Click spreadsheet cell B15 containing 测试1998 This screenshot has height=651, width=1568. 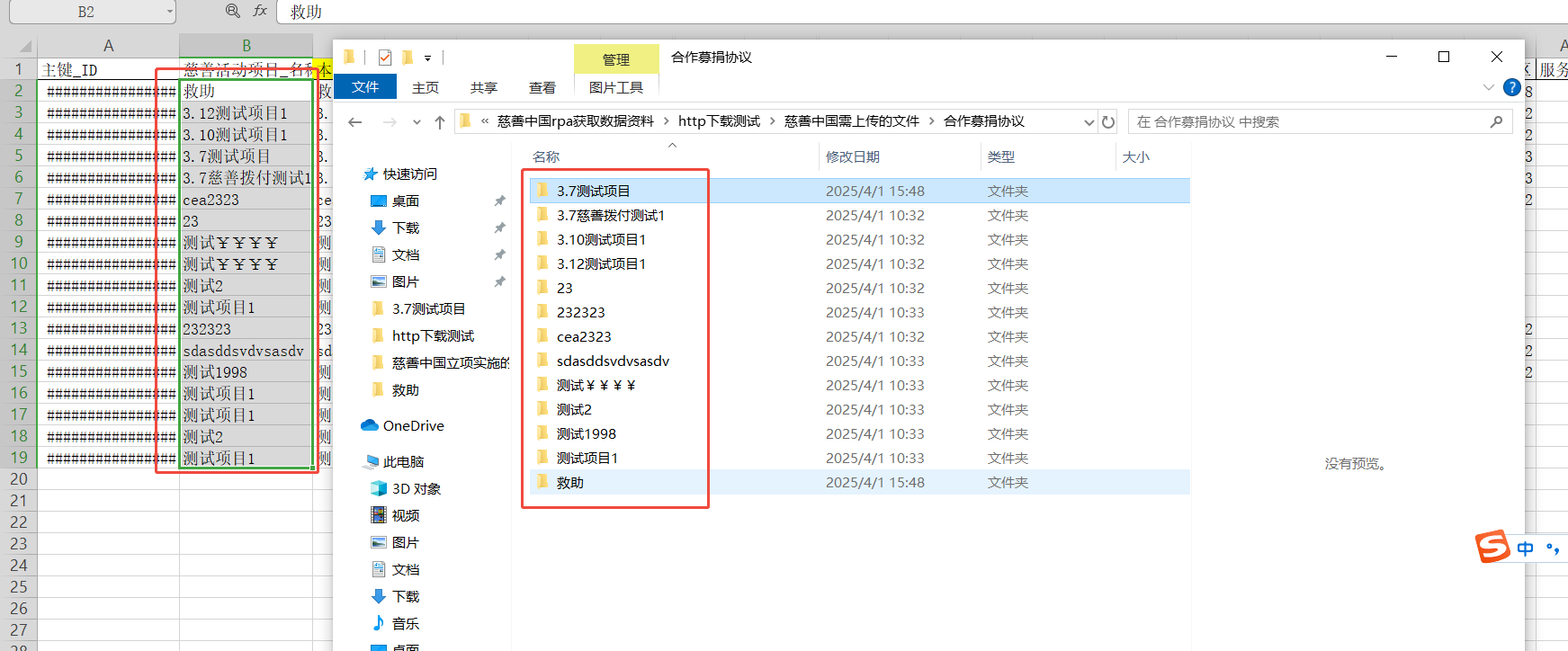click(246, 371)
